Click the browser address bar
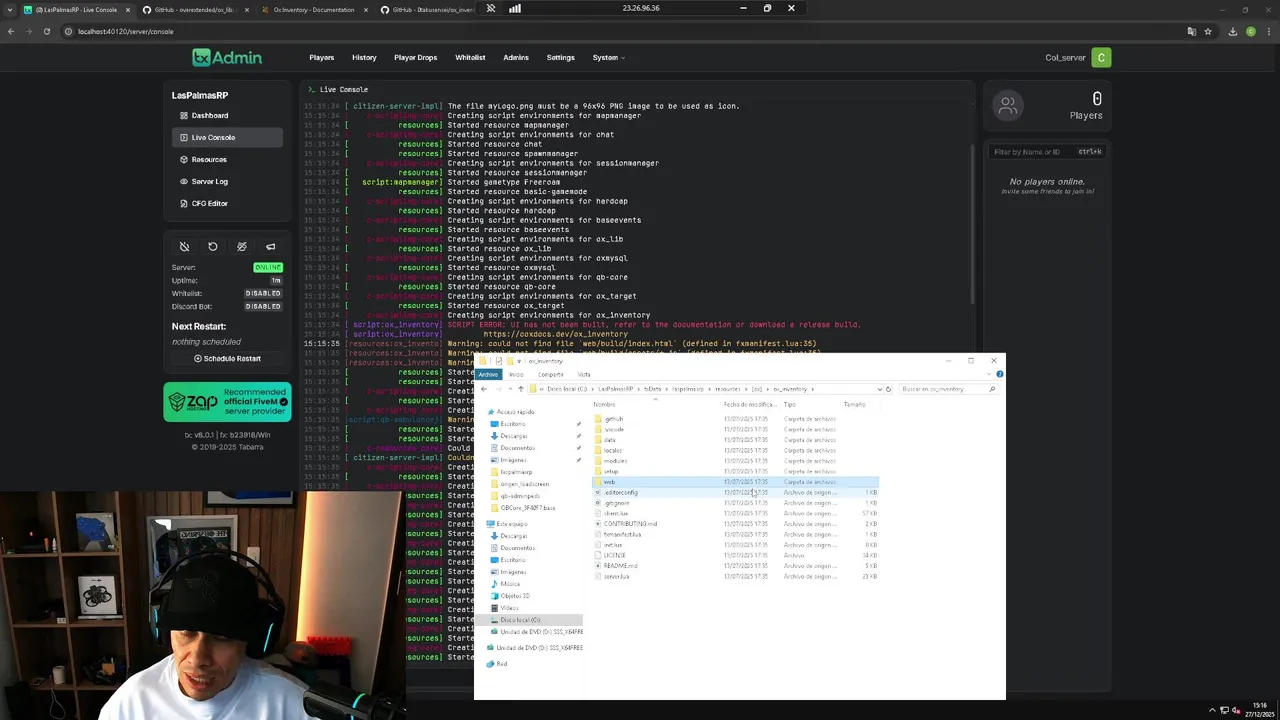The width and height of the screenshot is (1280, 720). tap(620, 31)
